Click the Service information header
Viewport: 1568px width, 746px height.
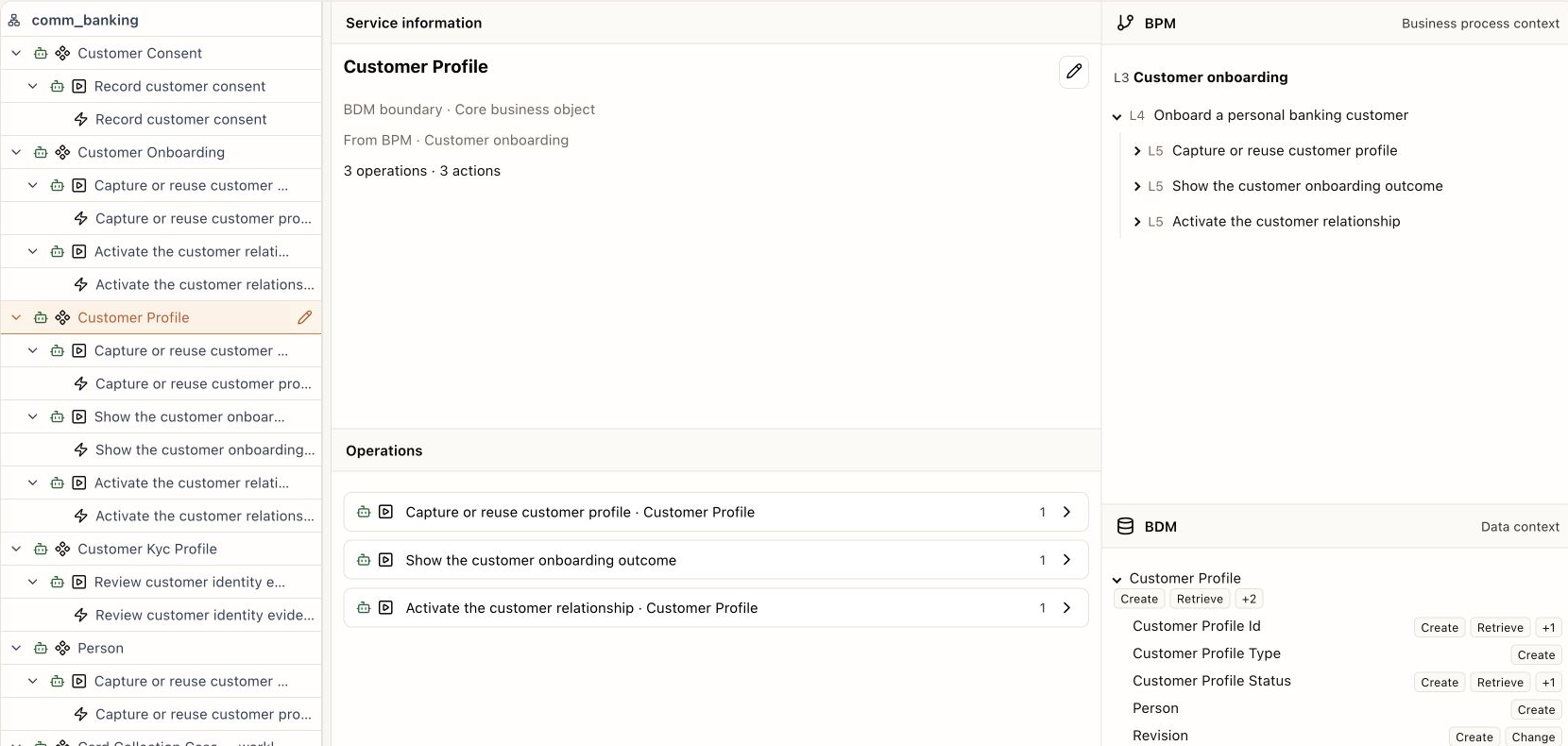[414, 23]
